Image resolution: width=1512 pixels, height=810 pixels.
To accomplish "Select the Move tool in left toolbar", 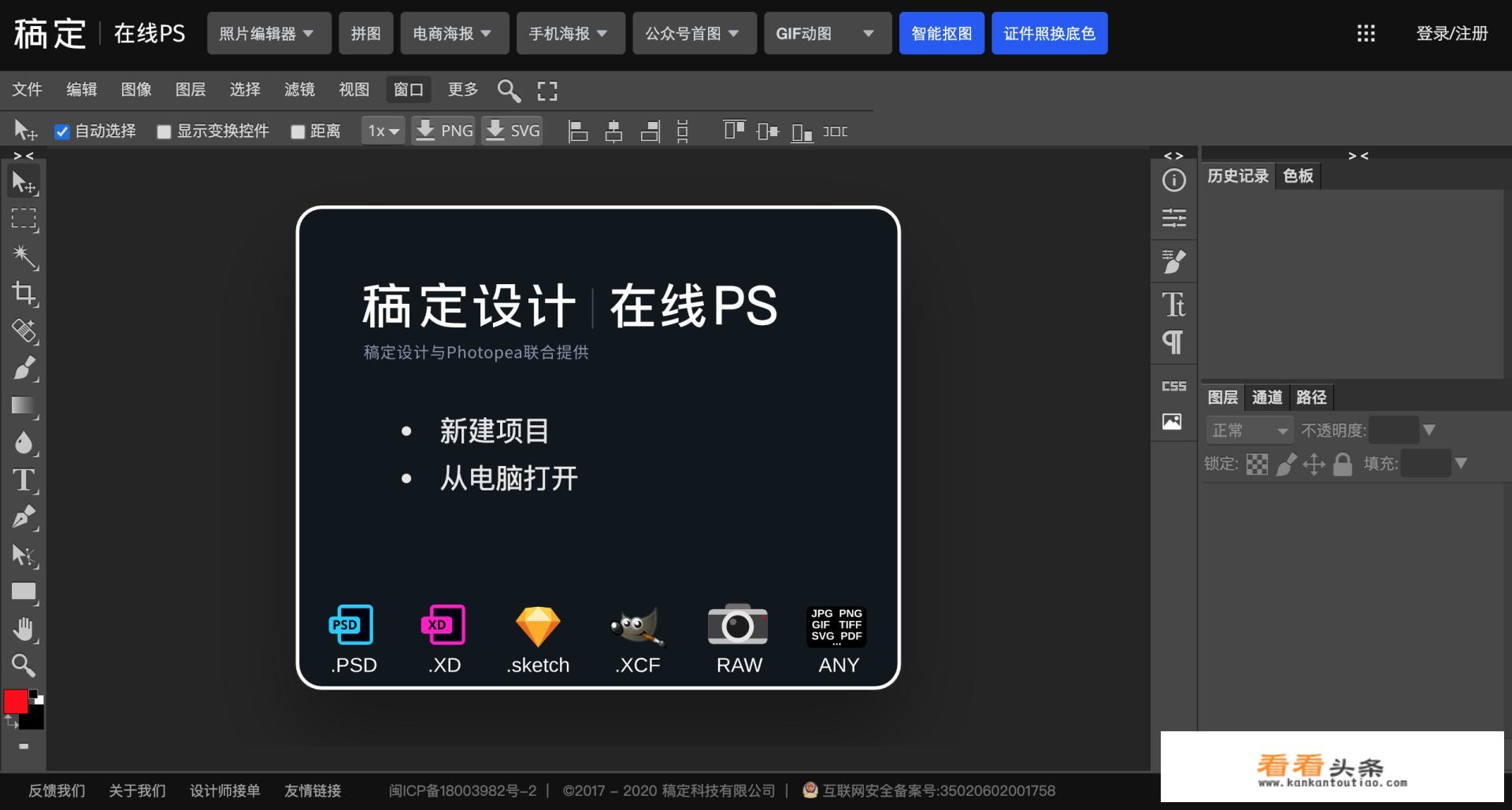I will (x=24, y=183).
